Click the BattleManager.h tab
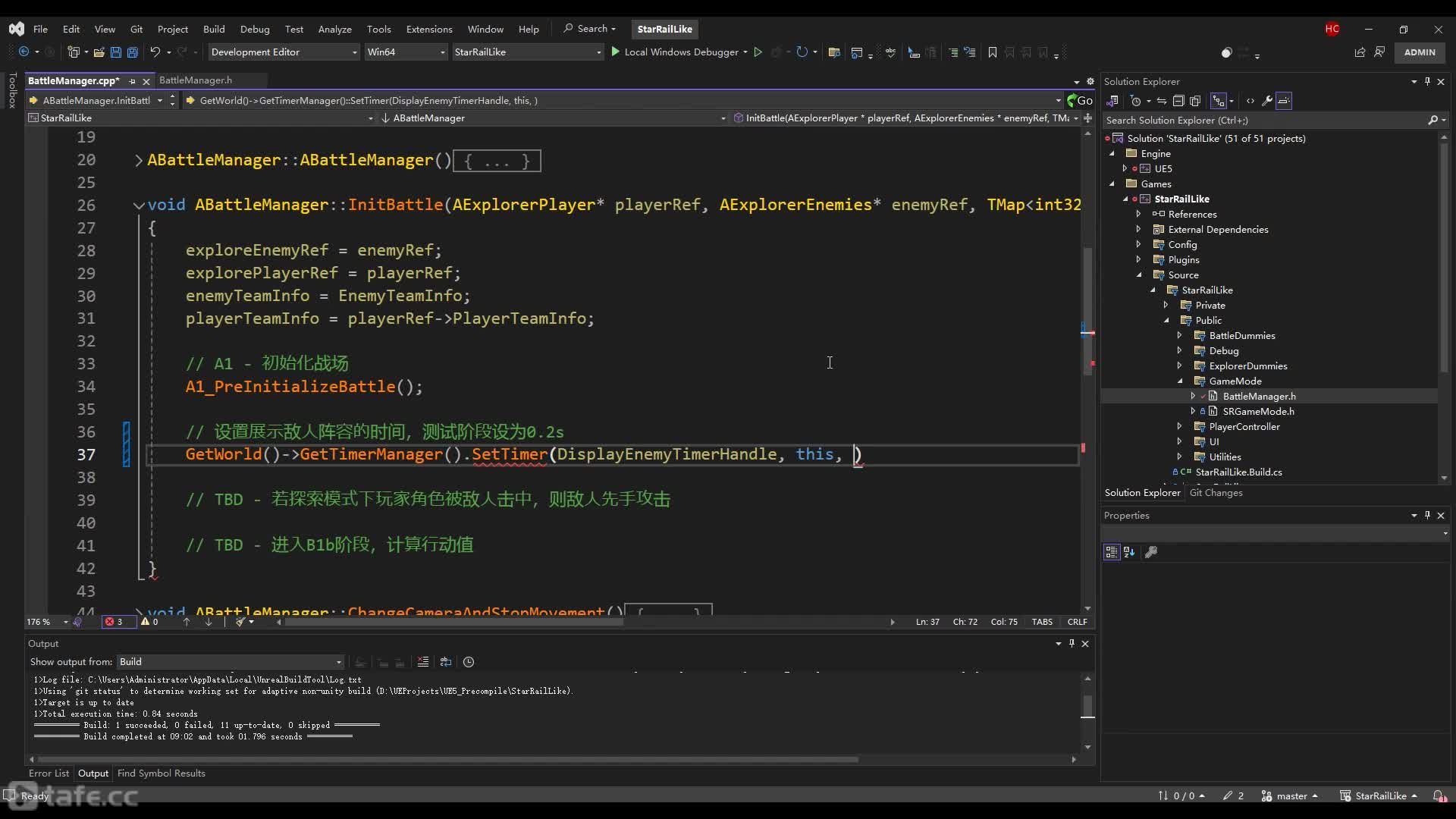The width and height of the screenshot is (1456, 819). pos(195,80)
